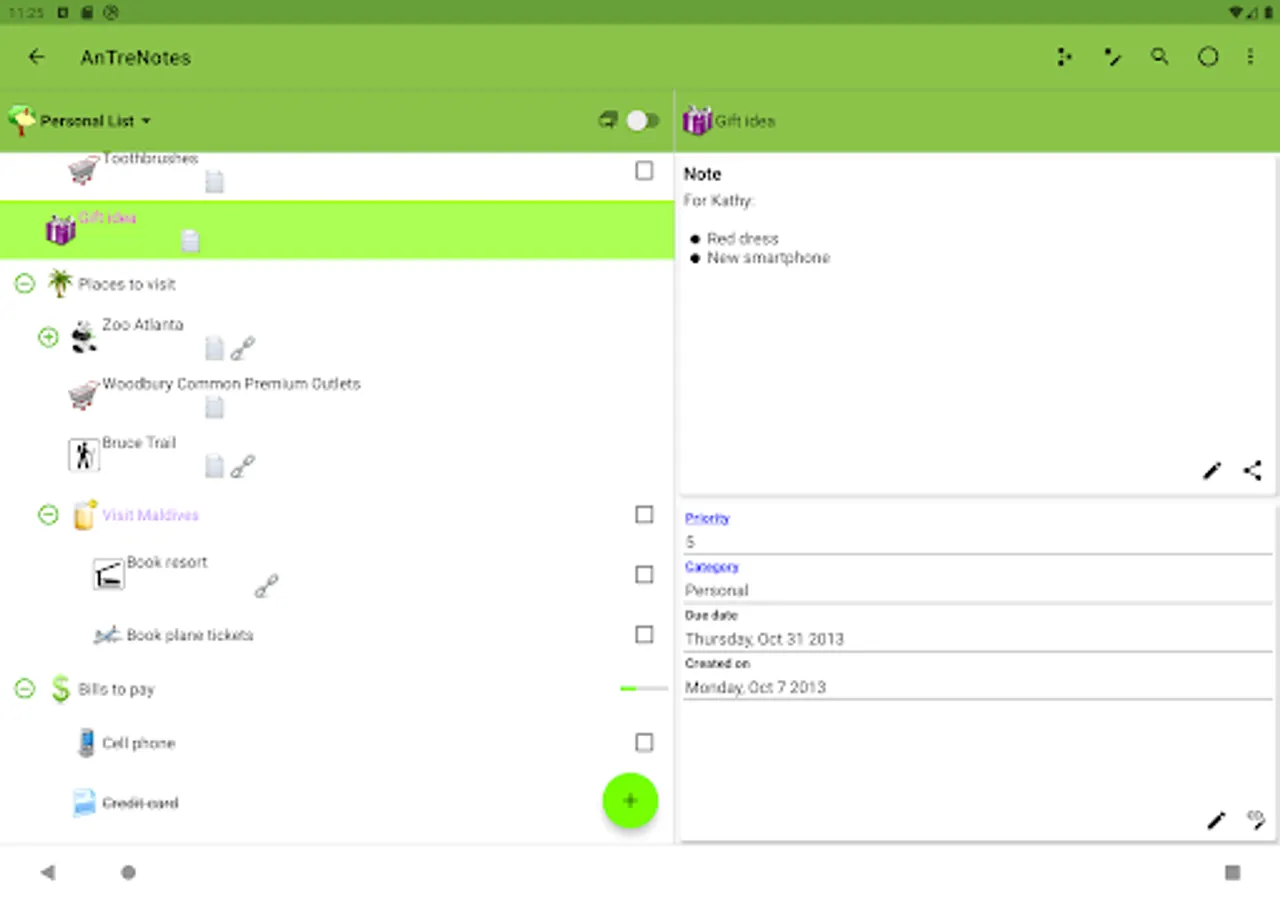The image size is (1280, 900).
Task: Collapse the Visit Maldives item
Action: tap(48, 515)
